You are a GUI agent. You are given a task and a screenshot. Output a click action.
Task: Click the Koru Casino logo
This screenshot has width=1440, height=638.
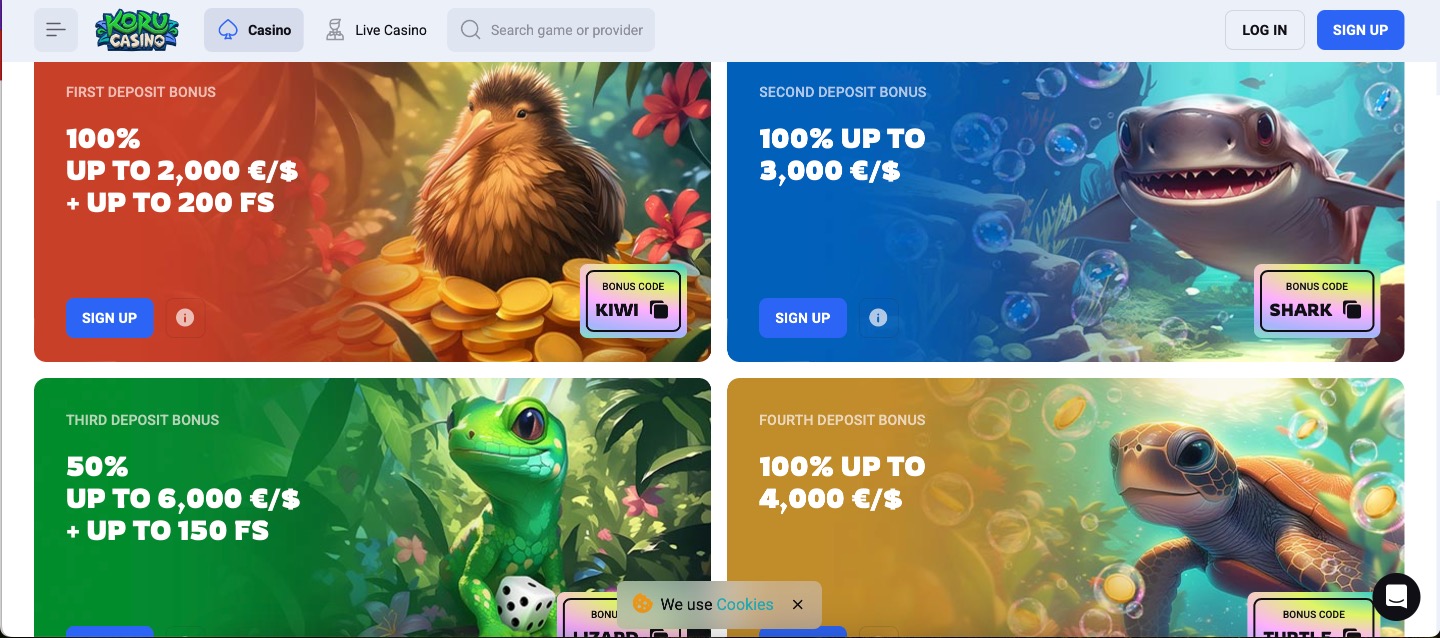137,30
